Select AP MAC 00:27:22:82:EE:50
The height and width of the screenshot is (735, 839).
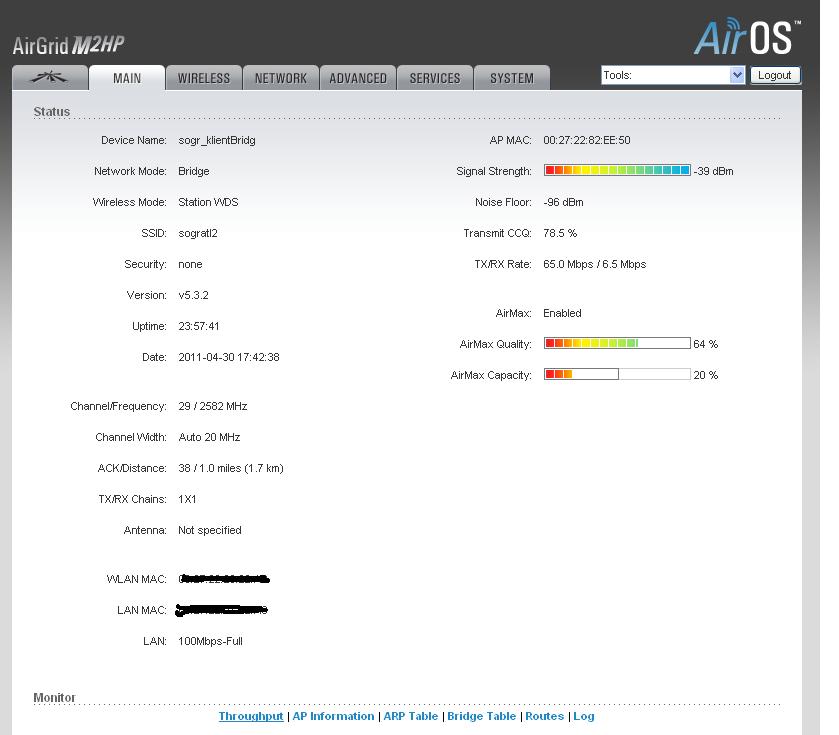coord(587,140)
